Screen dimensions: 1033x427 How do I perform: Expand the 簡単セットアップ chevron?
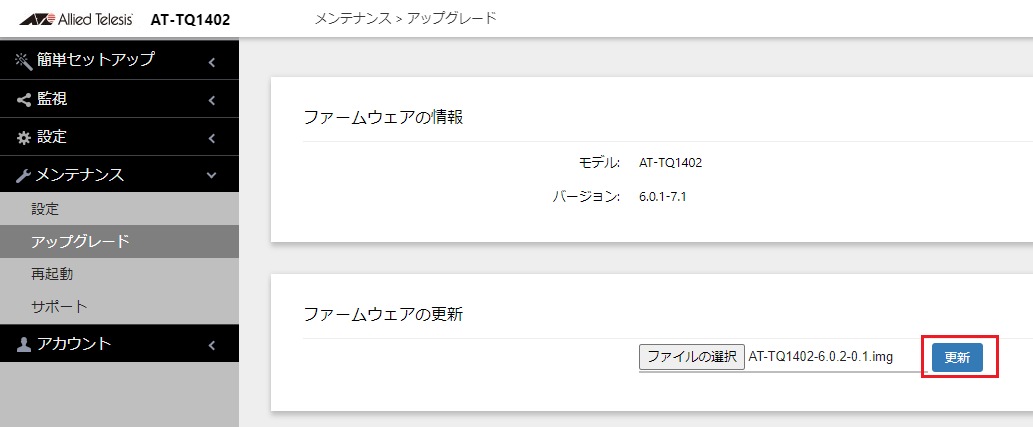[211, 63]
